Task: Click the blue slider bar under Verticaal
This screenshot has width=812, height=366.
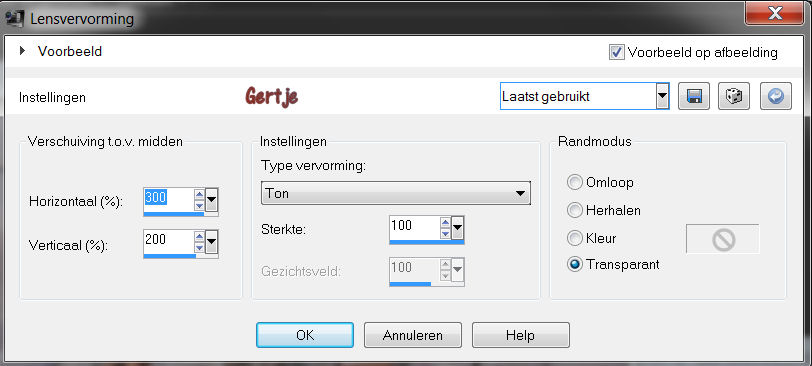Action: (x=170, y=256)
